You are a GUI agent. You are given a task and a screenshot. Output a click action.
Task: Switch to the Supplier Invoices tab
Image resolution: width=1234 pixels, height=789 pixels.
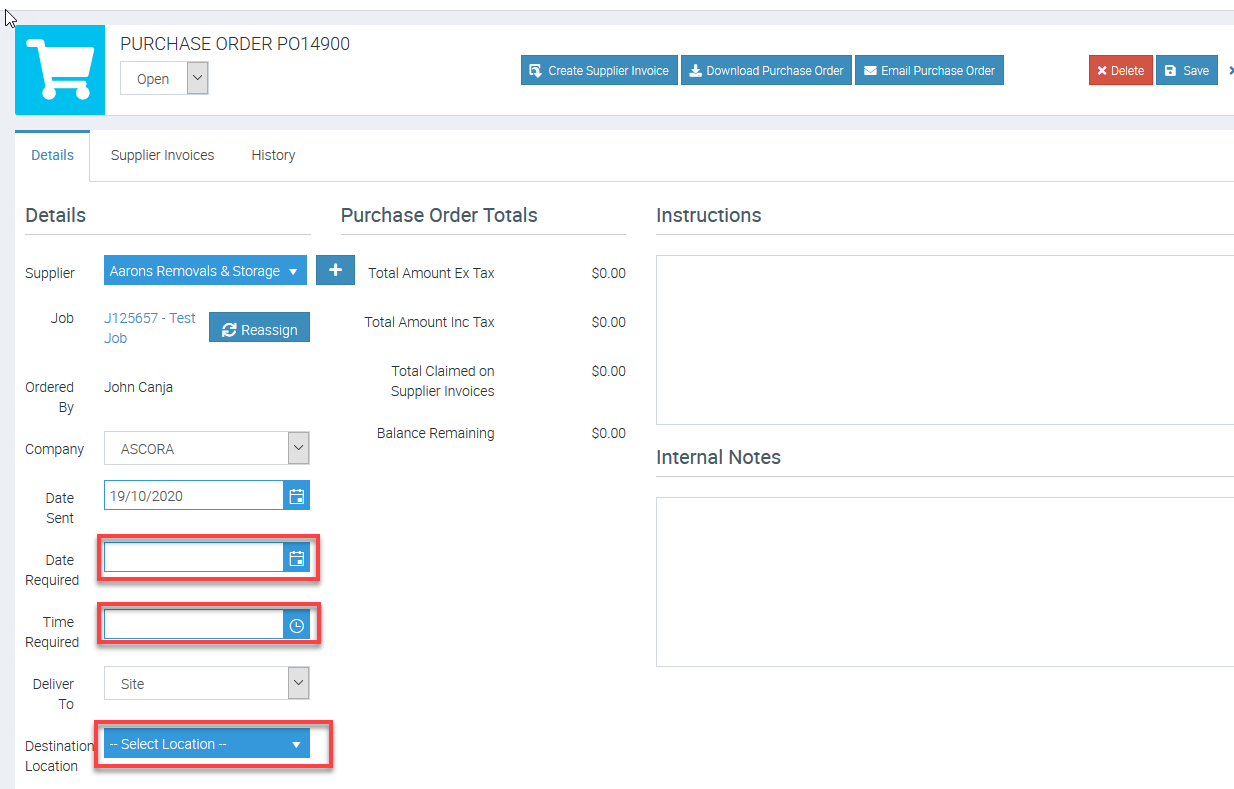[x=162, y=155]
